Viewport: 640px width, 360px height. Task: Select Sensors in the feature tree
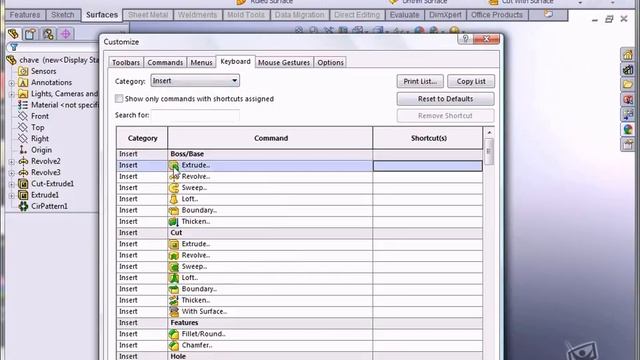click(x=43, y=71)
